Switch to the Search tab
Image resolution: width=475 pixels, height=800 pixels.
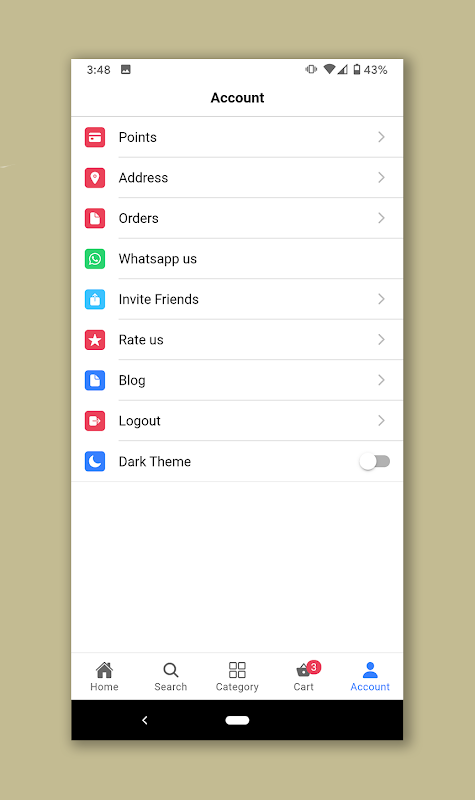point(171,677)
